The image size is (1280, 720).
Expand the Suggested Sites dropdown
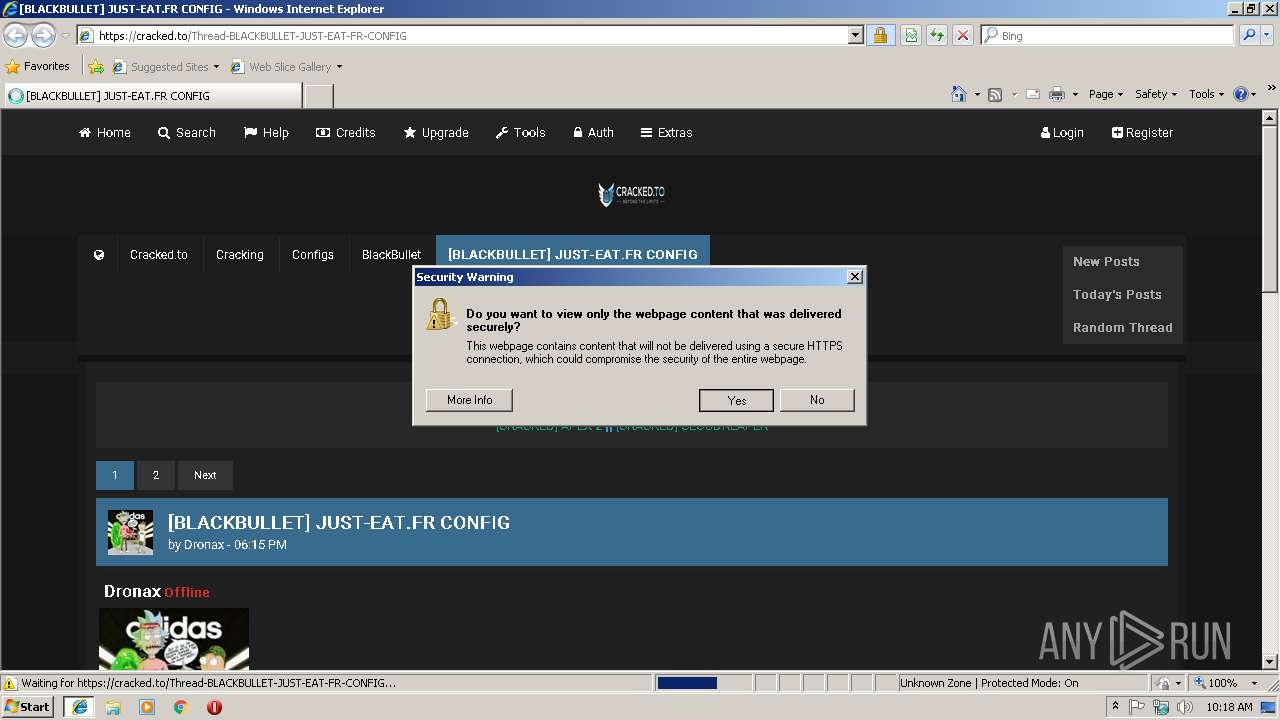point(216,67)
